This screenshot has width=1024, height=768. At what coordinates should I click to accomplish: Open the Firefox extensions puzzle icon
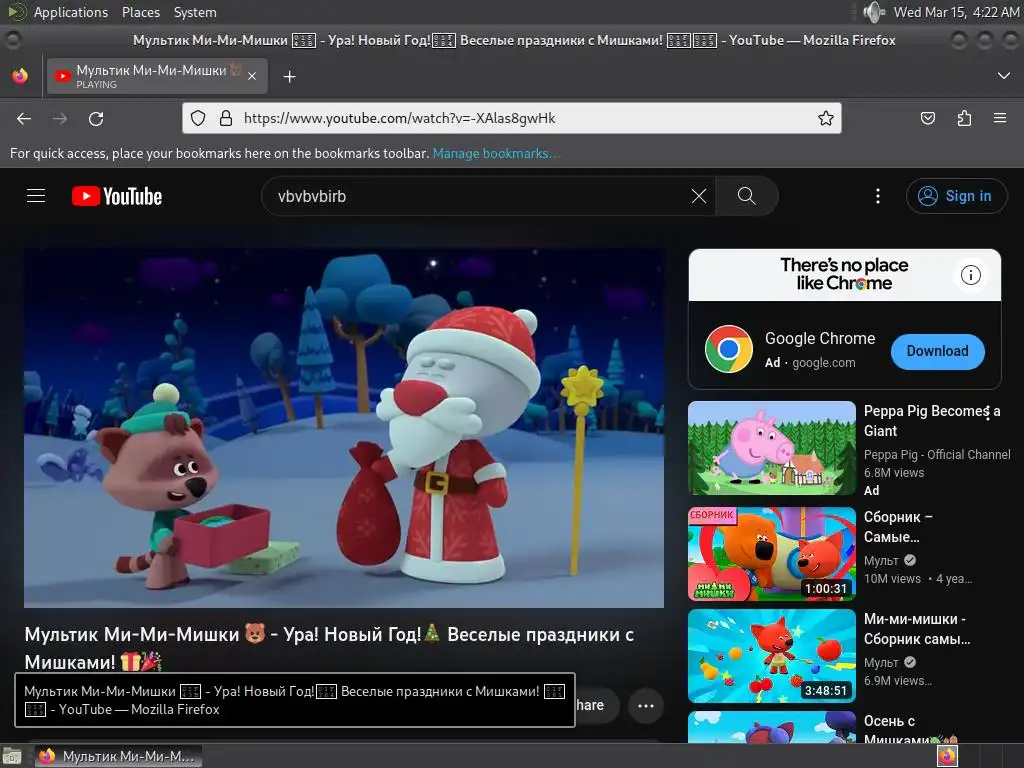point(964,118)
